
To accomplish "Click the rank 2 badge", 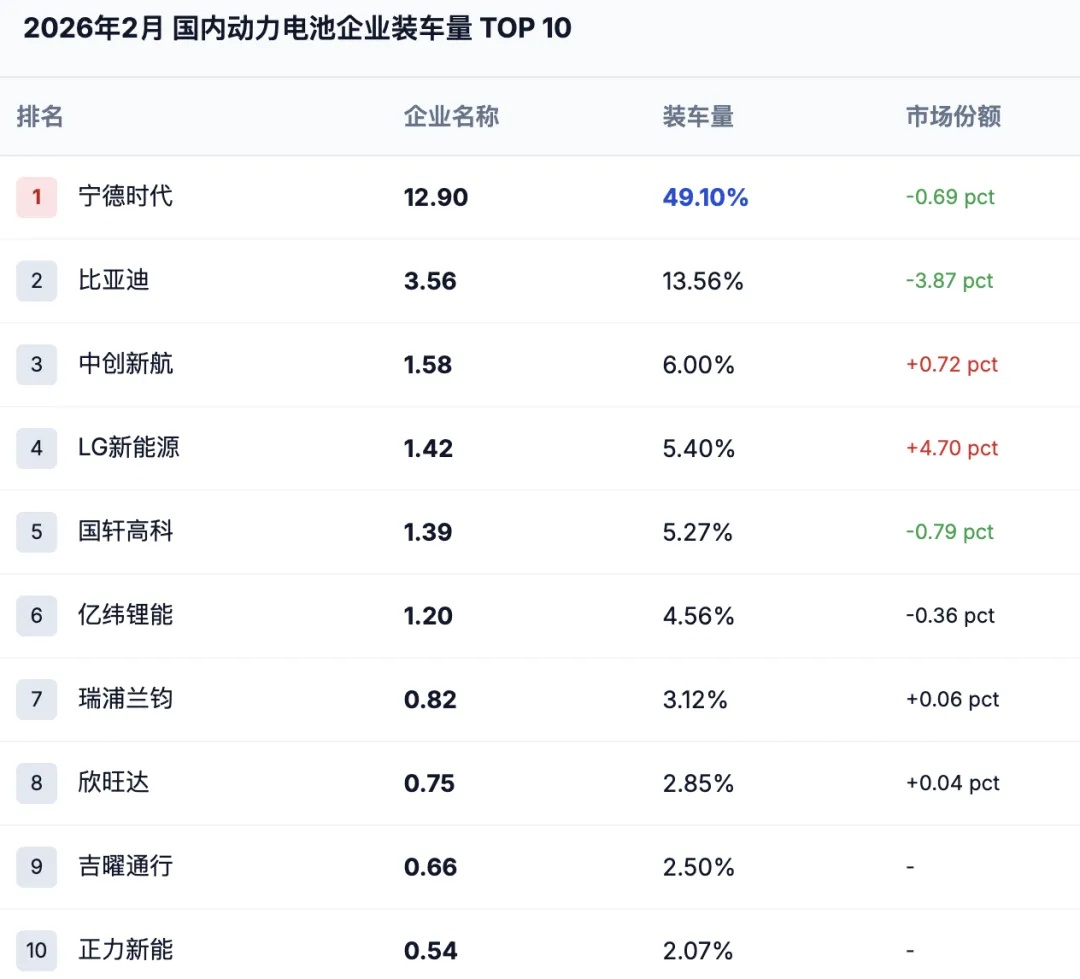I will coord(37,281).
